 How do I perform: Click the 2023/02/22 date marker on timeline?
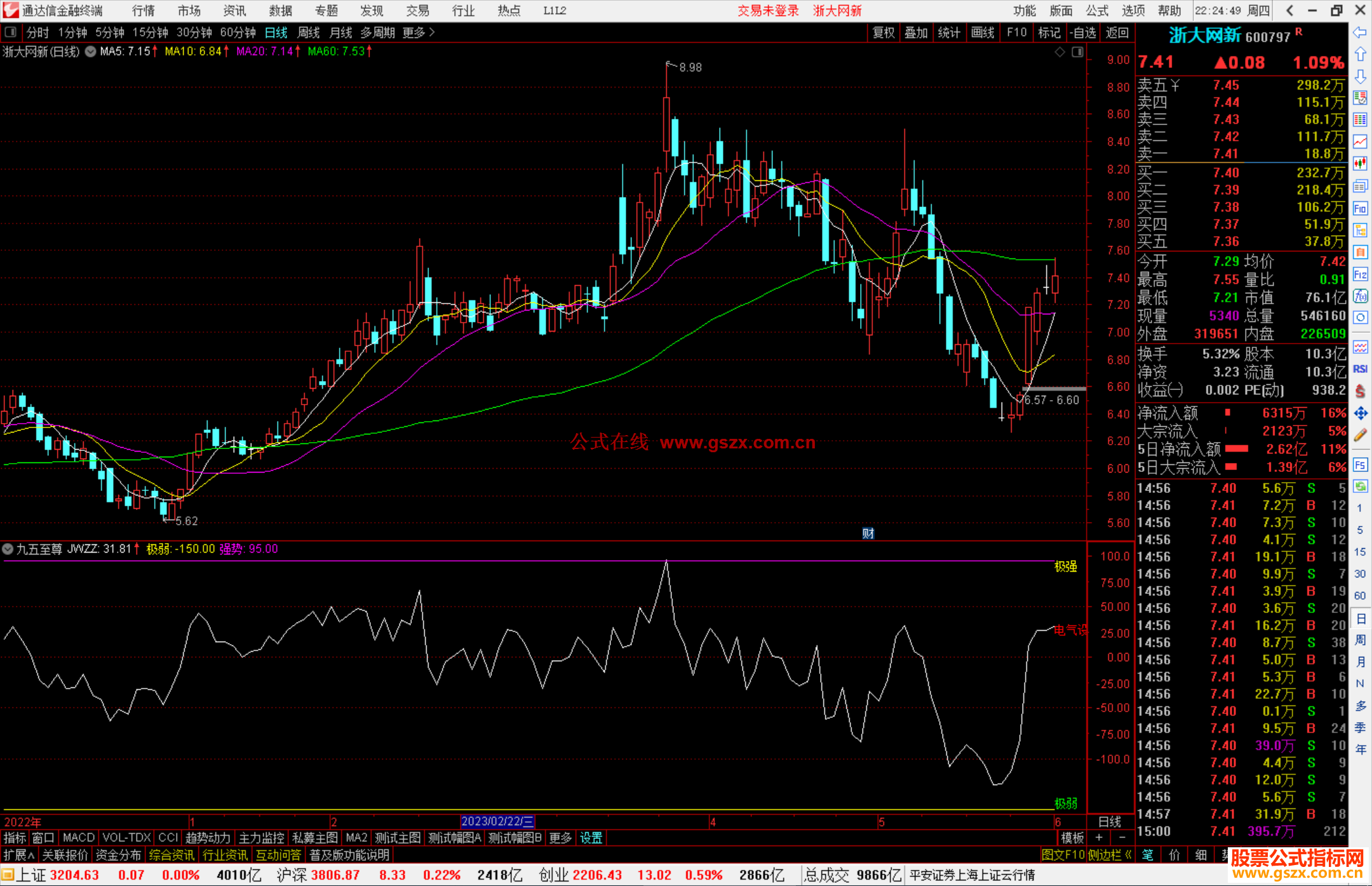click(497, 821)
